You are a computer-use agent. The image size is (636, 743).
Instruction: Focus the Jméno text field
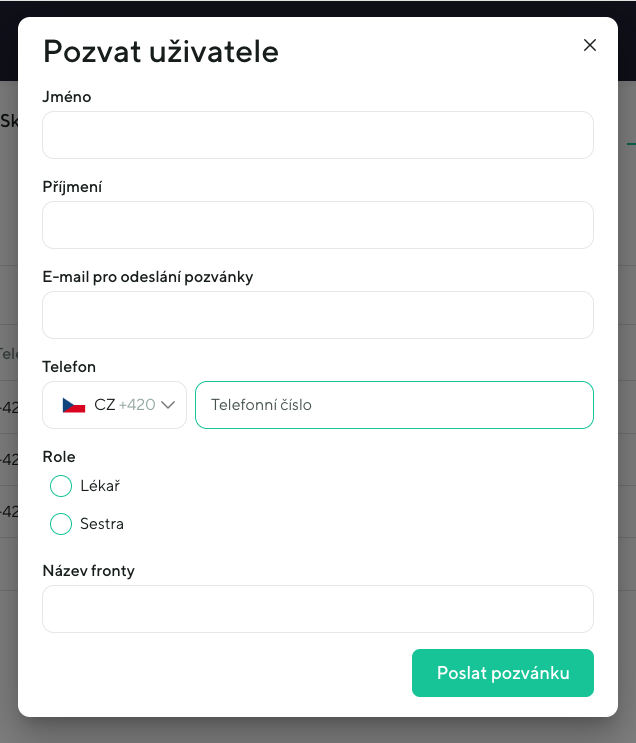[317, 135]
